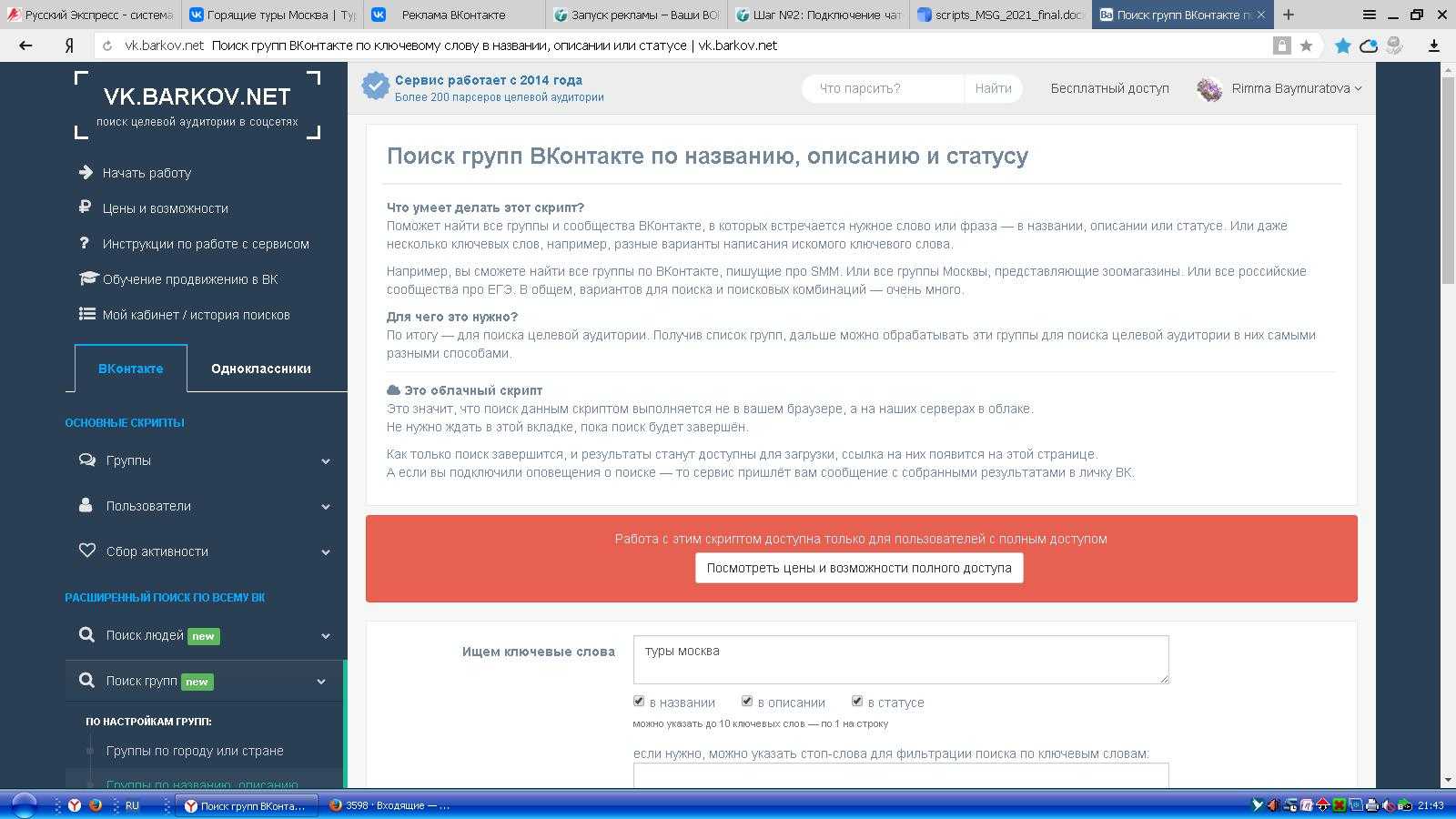Viewport: 1456px width, 819px height.
Task: Open Yandex home via the Я icon
Action: coord(69,45)
